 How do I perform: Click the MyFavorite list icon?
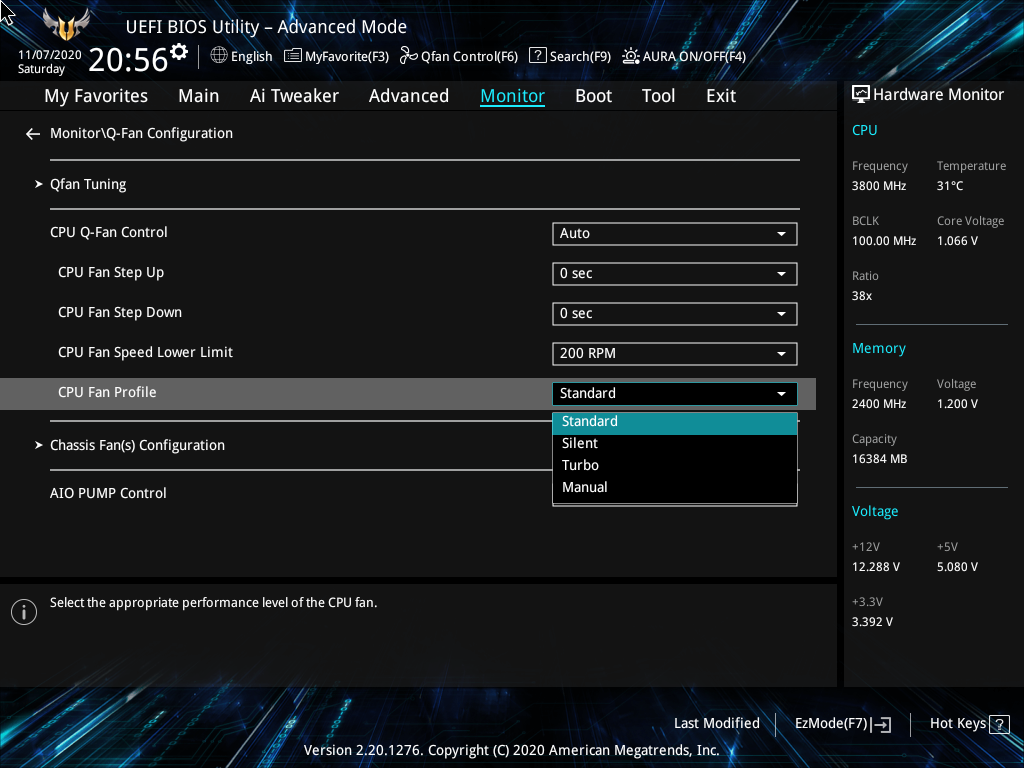(293, 56)
